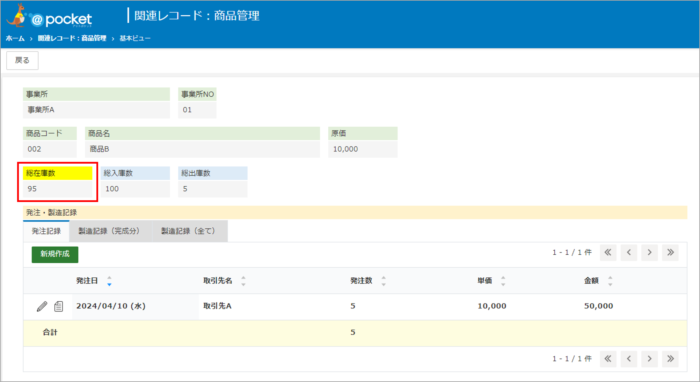Viewport: 700px width, 382px height.
Task: Click page title 関連レコード:商品管理
Action: click(197, 16)
